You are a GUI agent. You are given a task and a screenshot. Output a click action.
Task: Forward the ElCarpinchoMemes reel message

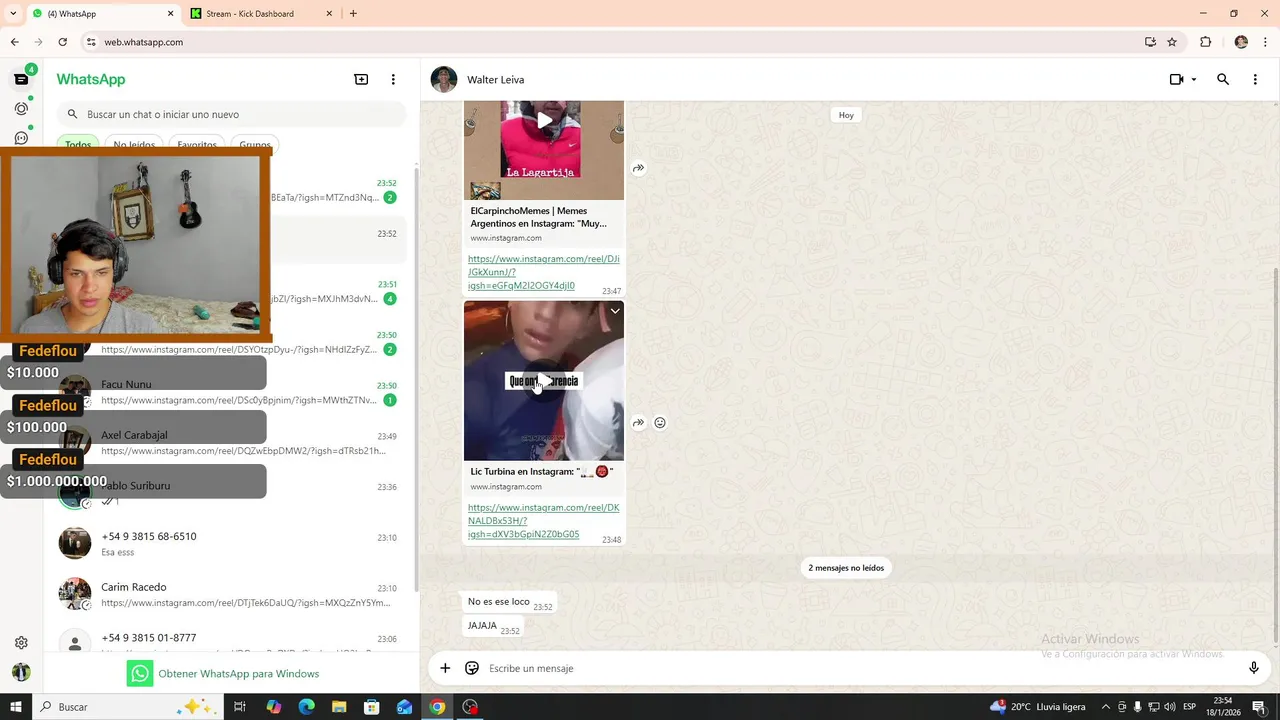638,168
